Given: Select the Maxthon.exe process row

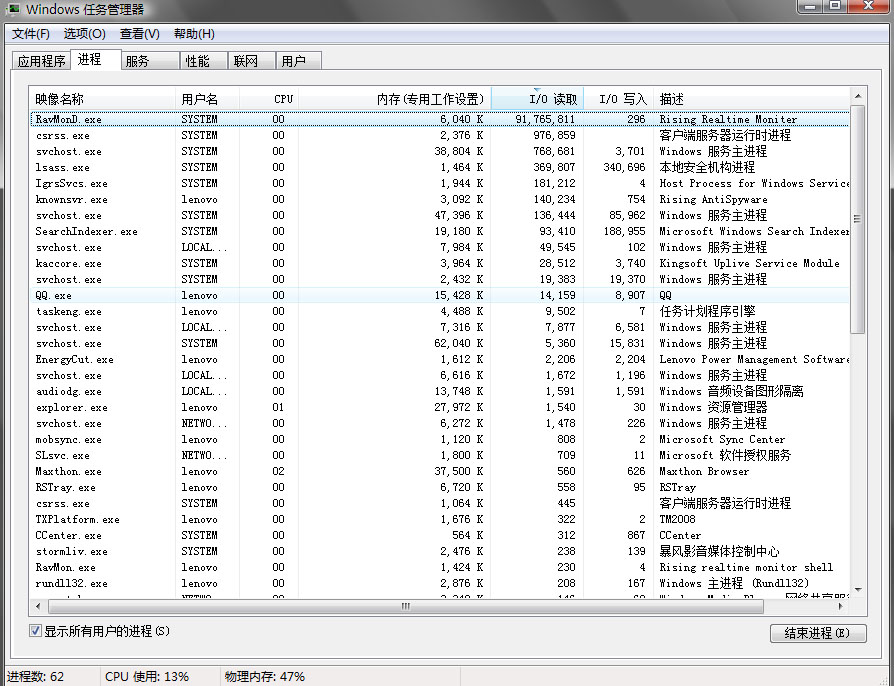Looking at the screenshot, I should point(439,471).
